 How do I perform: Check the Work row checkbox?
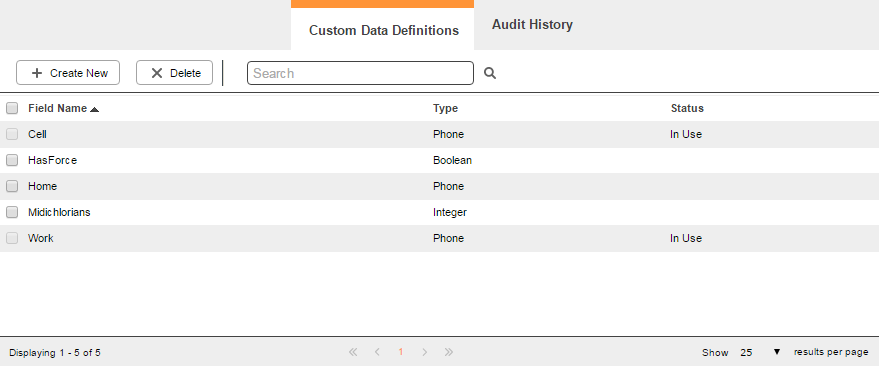[12, 238]
